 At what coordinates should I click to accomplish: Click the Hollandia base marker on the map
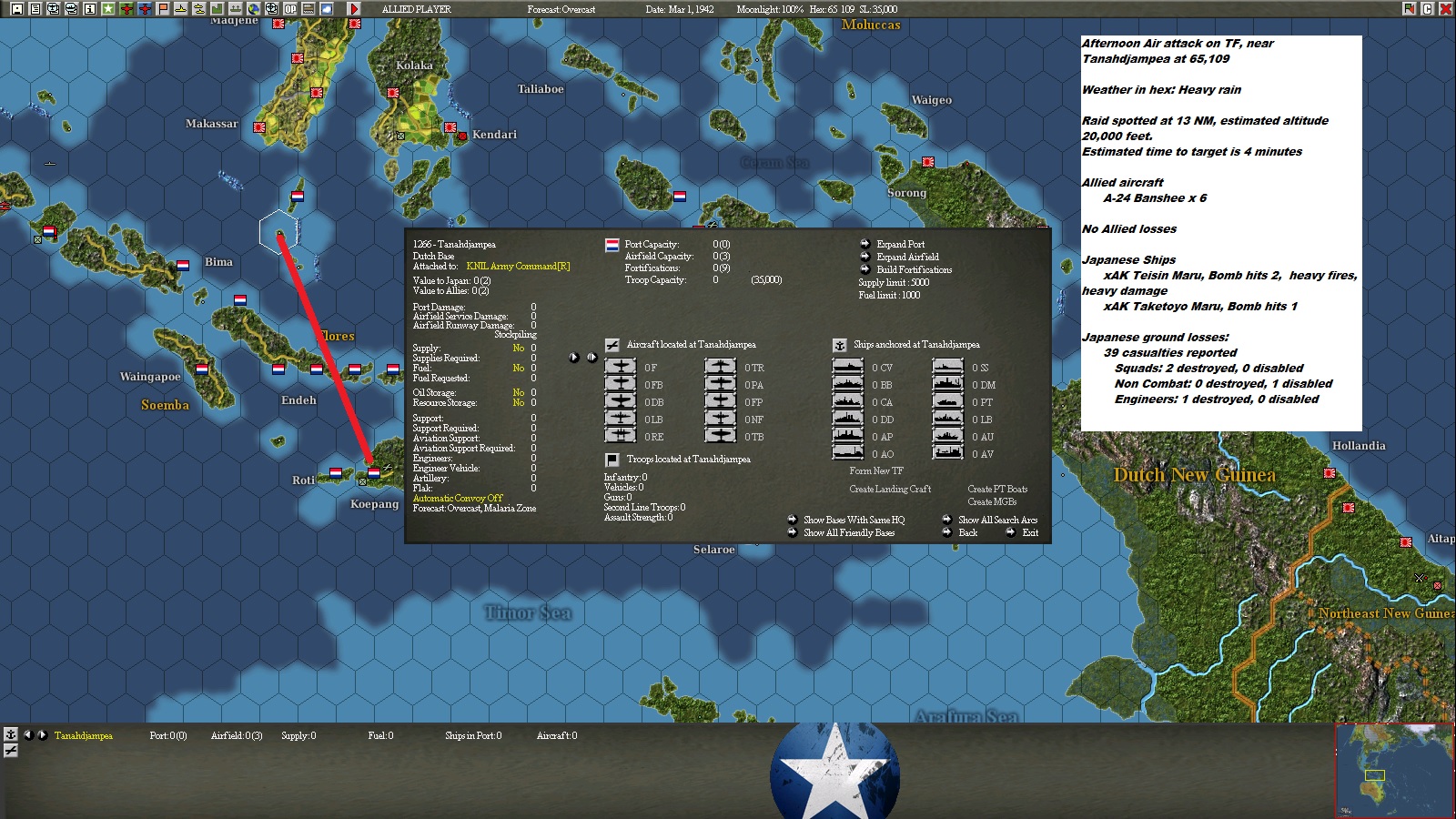1330,473
